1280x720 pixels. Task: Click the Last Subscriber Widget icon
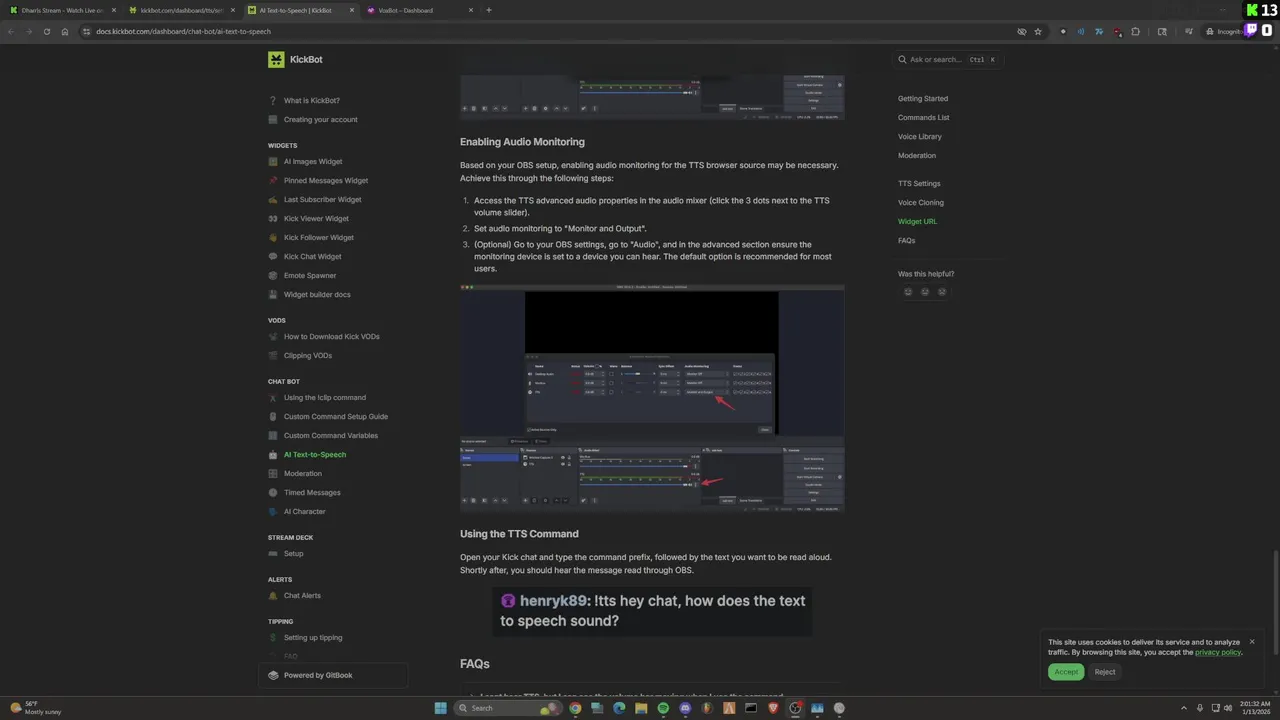[x=273, y=200]
